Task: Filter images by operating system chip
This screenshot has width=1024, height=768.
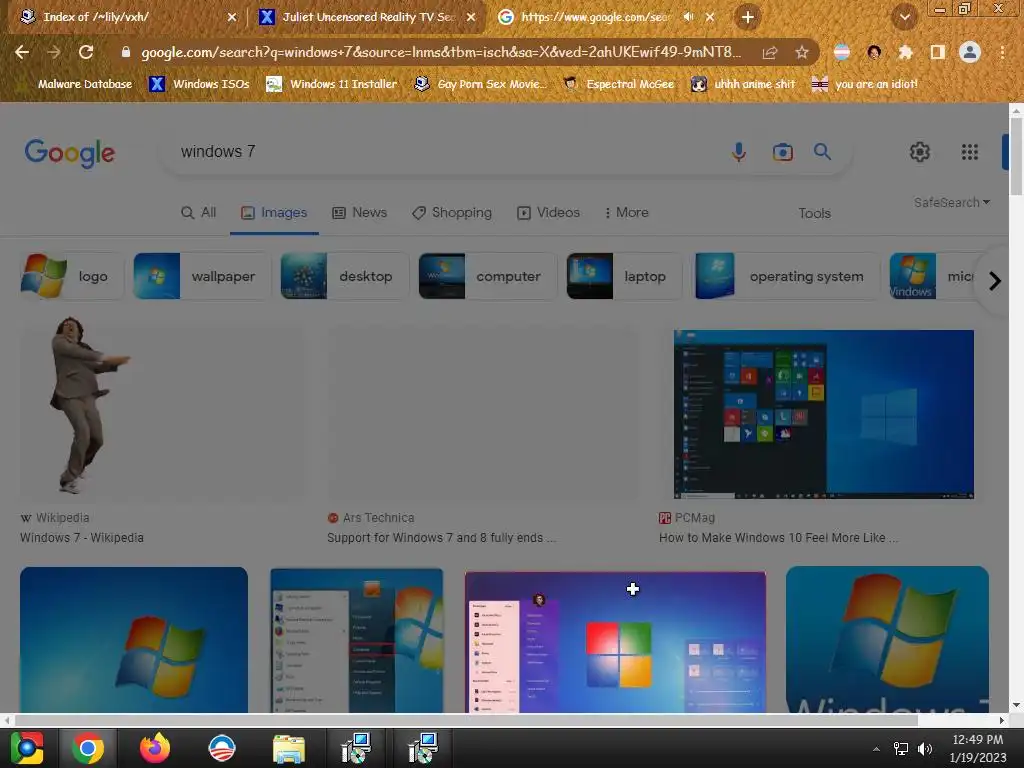Action: pyautogui.click(x=787, y=276)
